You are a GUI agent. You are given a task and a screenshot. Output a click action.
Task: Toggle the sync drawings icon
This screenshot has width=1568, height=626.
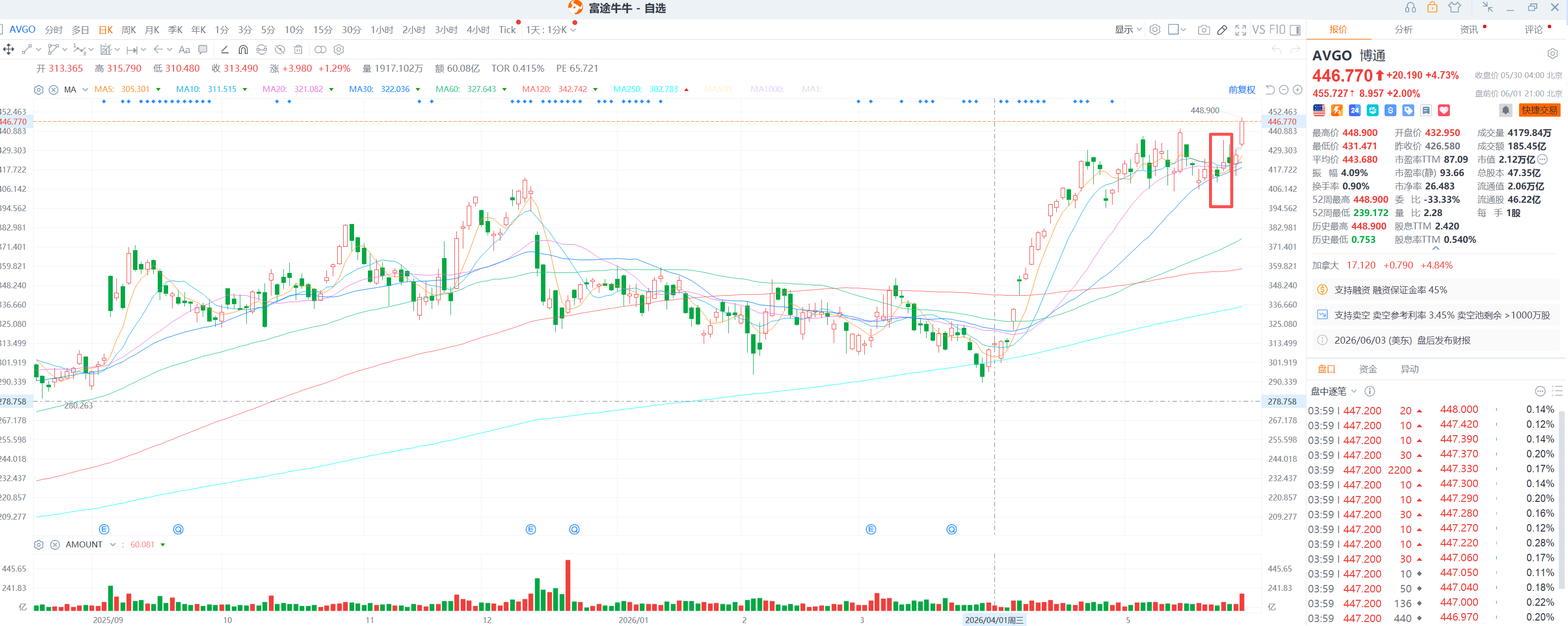point(262,49)
